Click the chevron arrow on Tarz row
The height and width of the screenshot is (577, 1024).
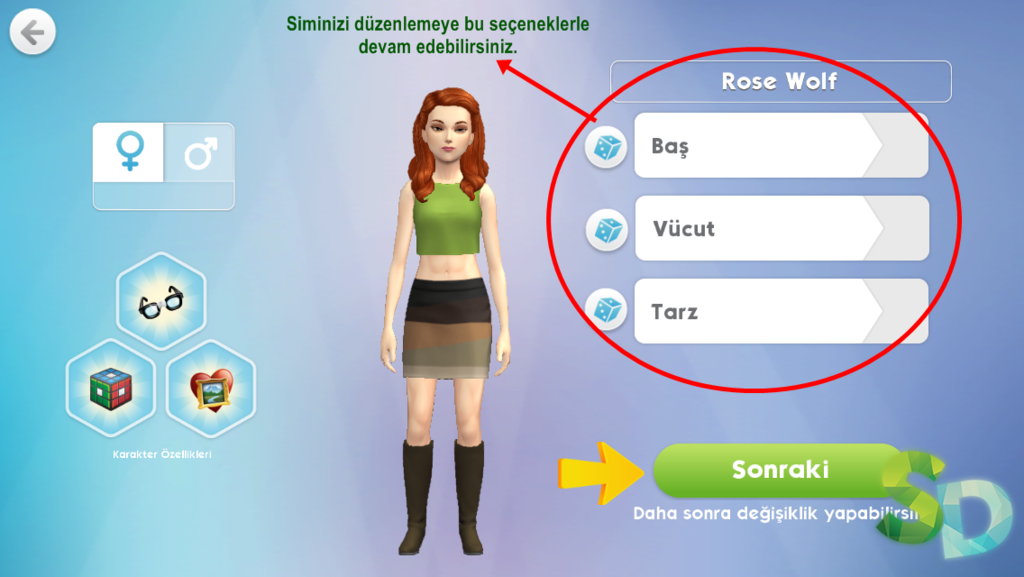pyautogui.click(x=895, y=311)
